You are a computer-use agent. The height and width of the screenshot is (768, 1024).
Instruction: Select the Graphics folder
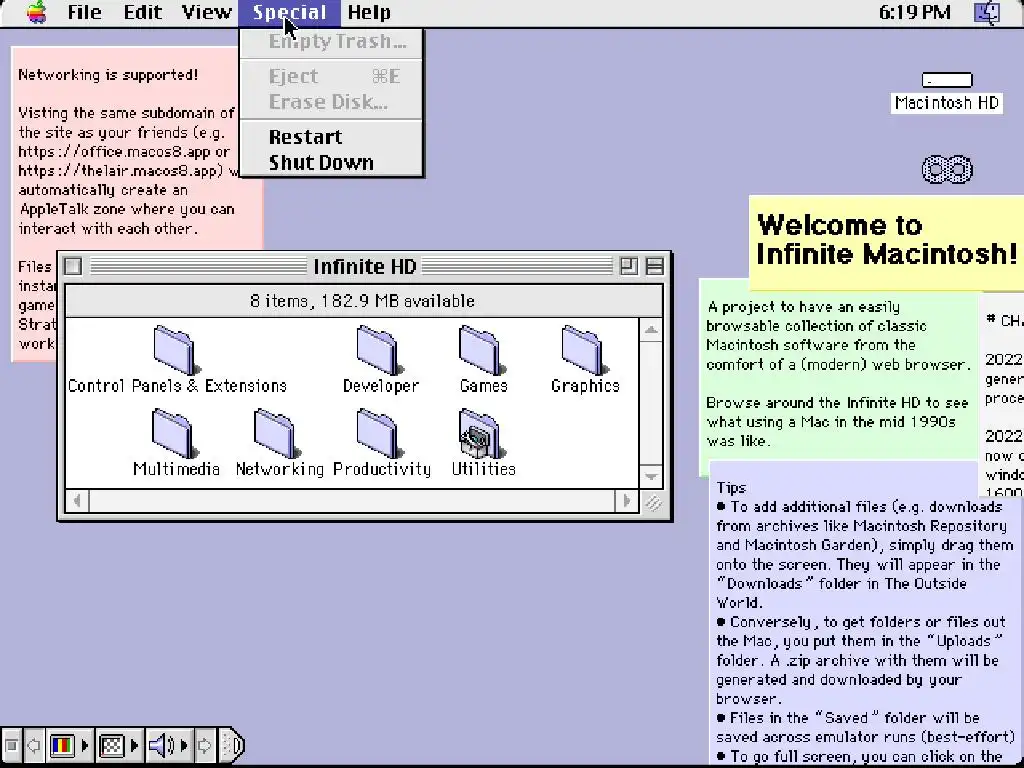(583, 350)
